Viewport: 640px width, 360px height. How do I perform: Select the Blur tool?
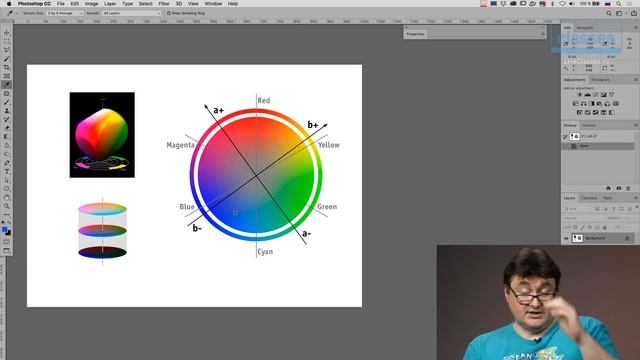click(x=7, y=146)
